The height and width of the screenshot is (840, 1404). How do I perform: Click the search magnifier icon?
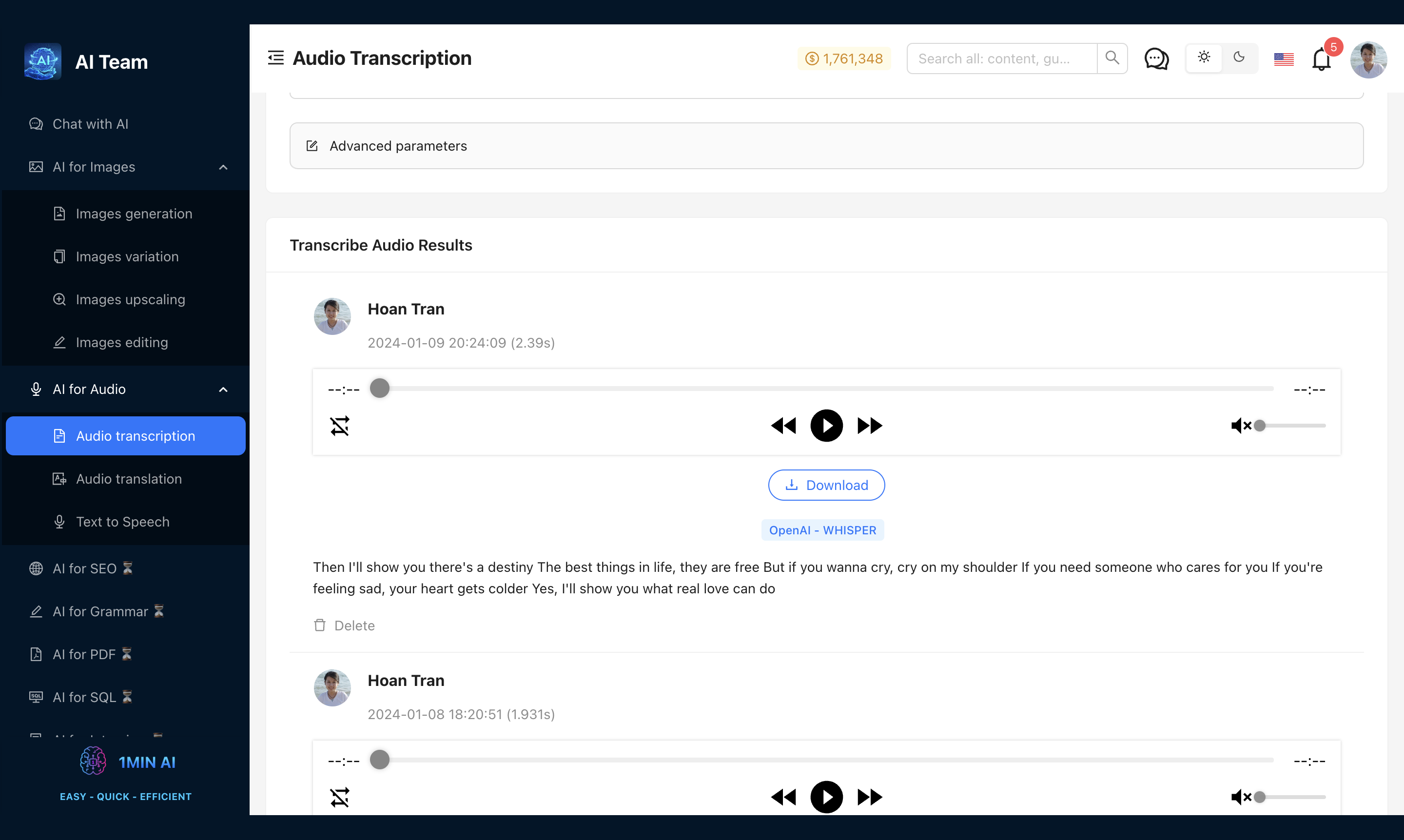[1112, 59]
